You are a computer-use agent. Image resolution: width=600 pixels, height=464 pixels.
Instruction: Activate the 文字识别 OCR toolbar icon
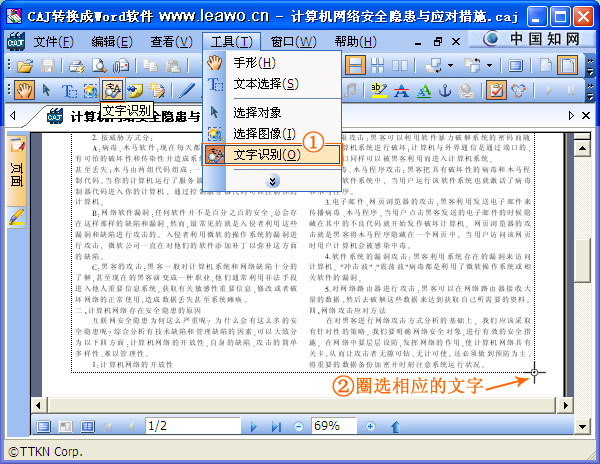112,90
